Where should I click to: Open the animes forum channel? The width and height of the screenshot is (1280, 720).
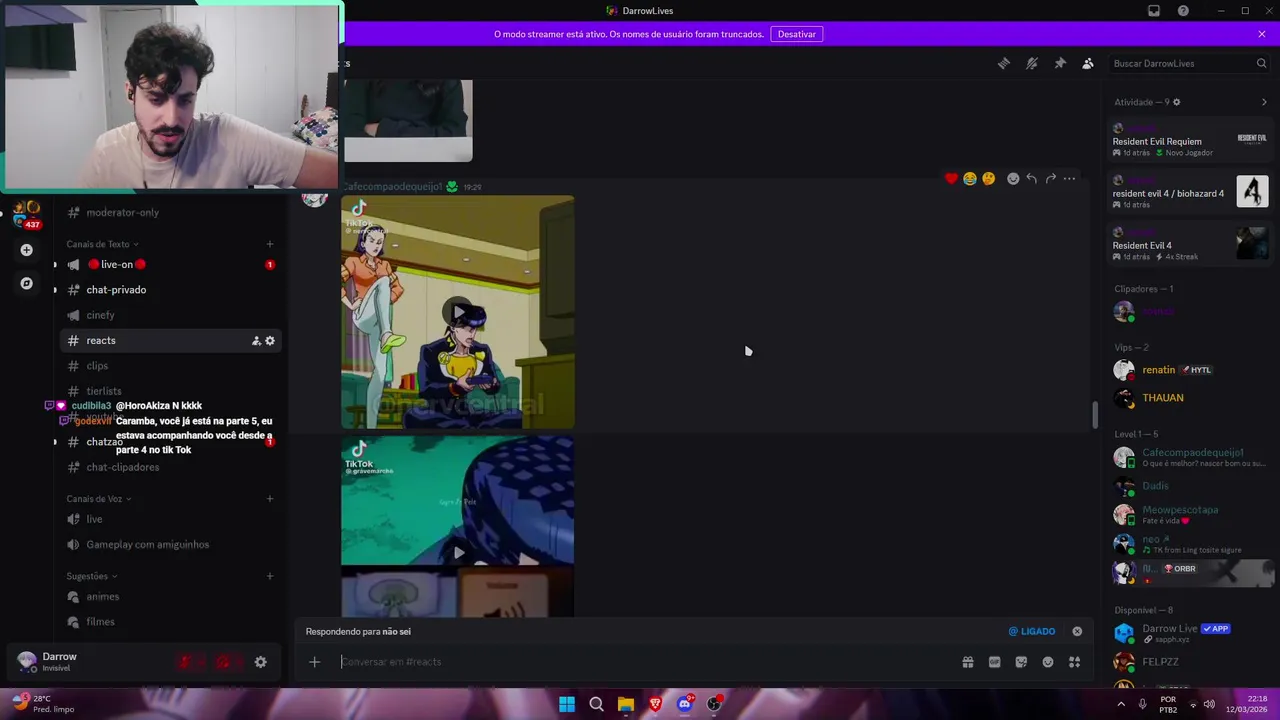(169, 597)
